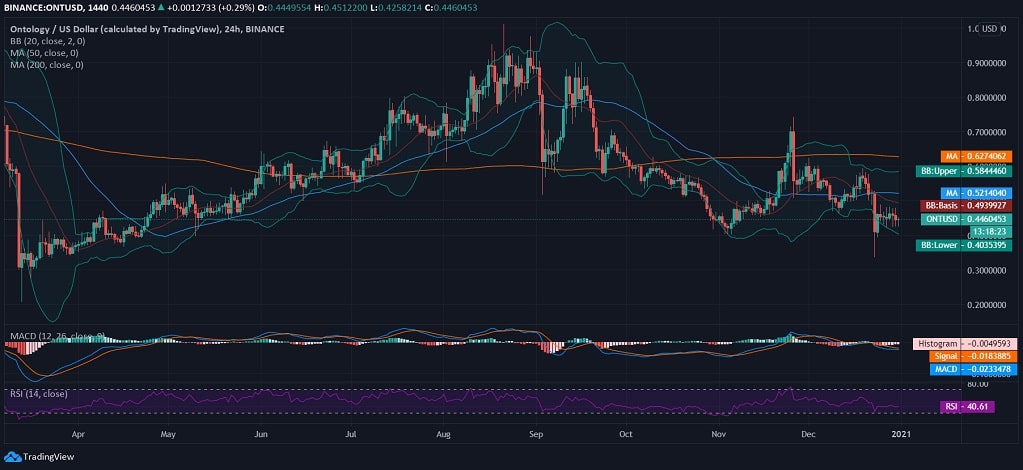The height and width of the screenshot is (470, 1023).
Task: Click the TradingView logo
Action: point(39,457)
